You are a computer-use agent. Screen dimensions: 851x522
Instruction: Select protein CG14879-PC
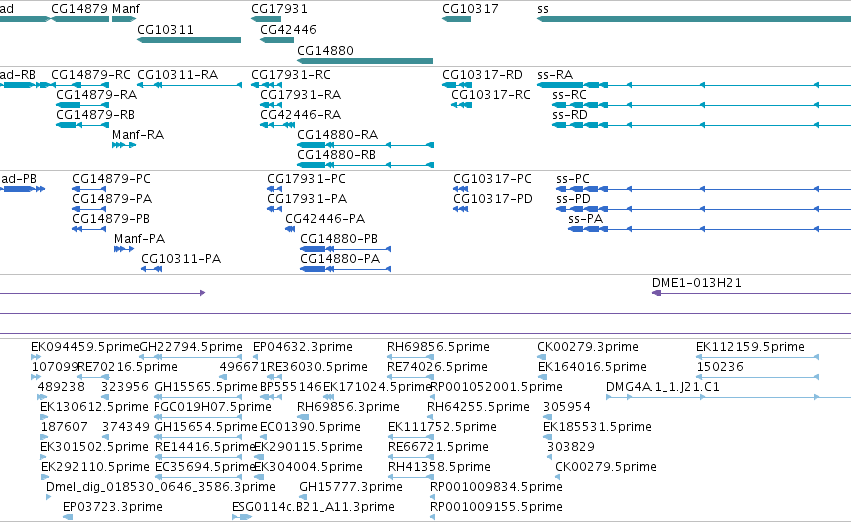(x=111, y=179)
